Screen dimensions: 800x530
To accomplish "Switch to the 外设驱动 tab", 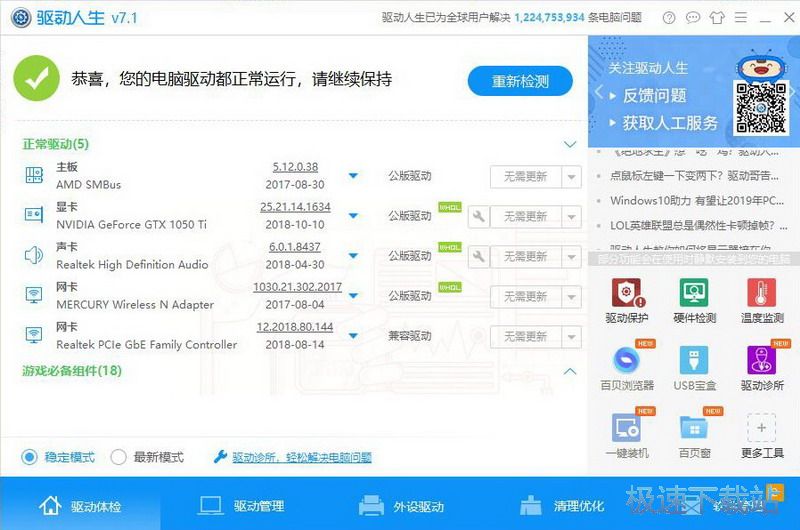I will (402, 506).
